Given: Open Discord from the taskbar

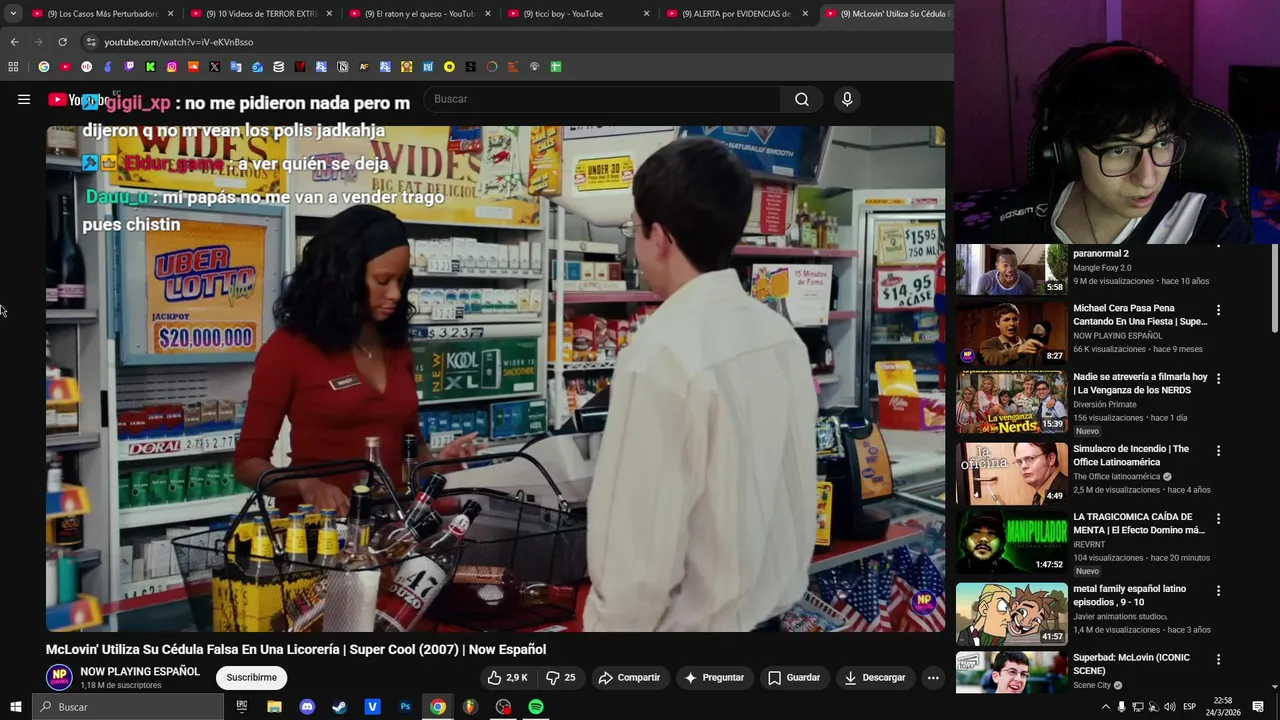Looking at the screenshot, I should tap(307, 707).
